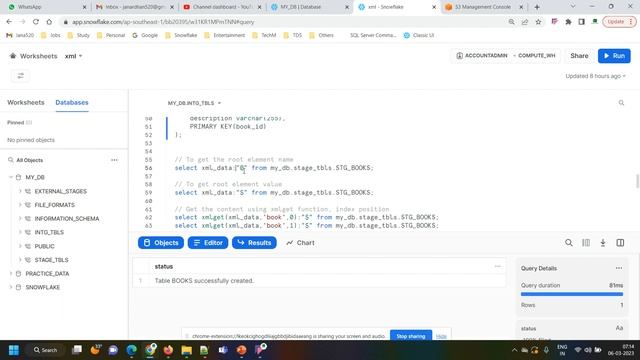
Task: Click Stop sharing in the screen share bar
Action: [411, 336]
